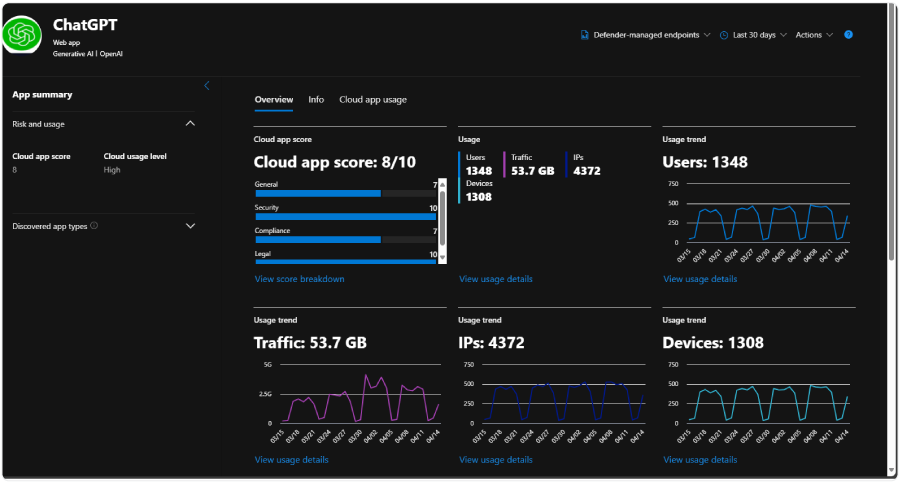Viewport: 900px width, 487px height.
Task: Click the report icon beside Defender-managed endpoints
Action: [x=584, y=35]
